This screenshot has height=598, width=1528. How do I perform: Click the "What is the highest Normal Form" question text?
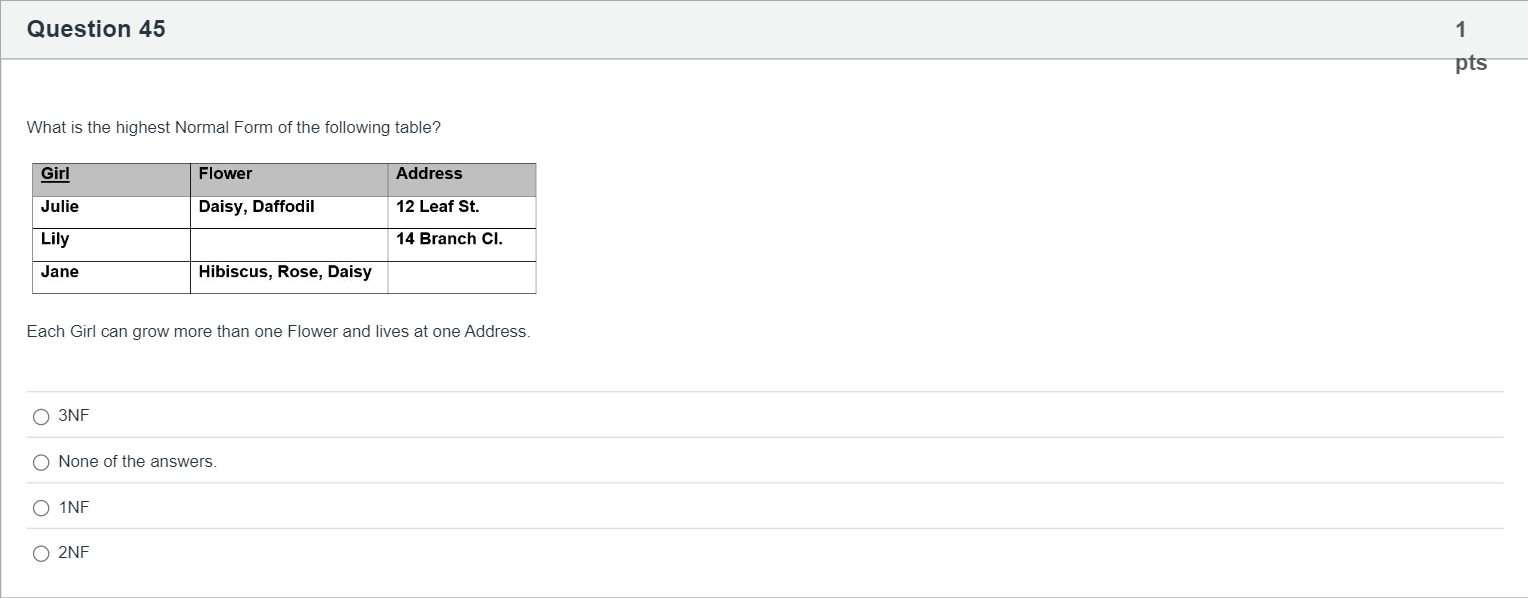coord(233,128)
